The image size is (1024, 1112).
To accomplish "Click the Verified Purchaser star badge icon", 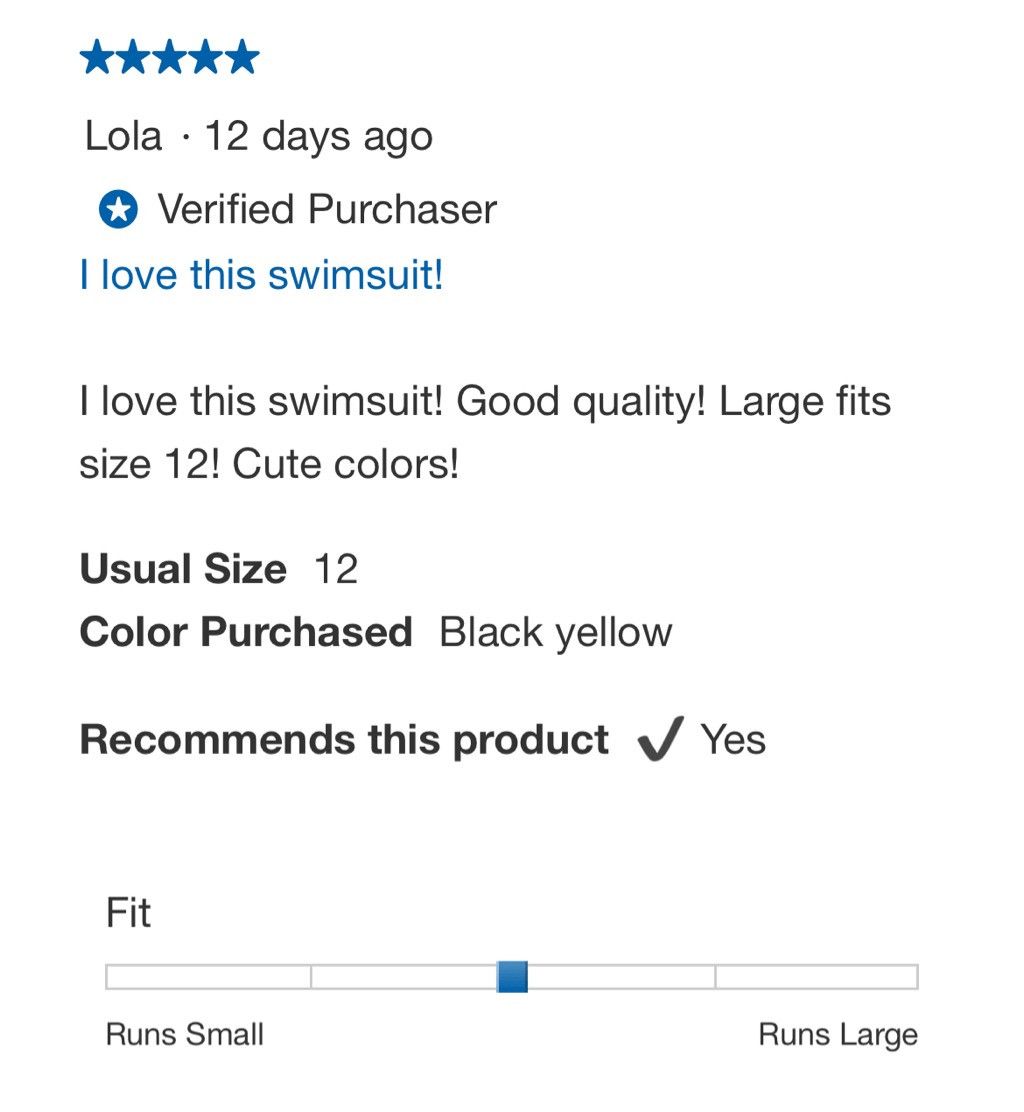I will click(118, 210).
